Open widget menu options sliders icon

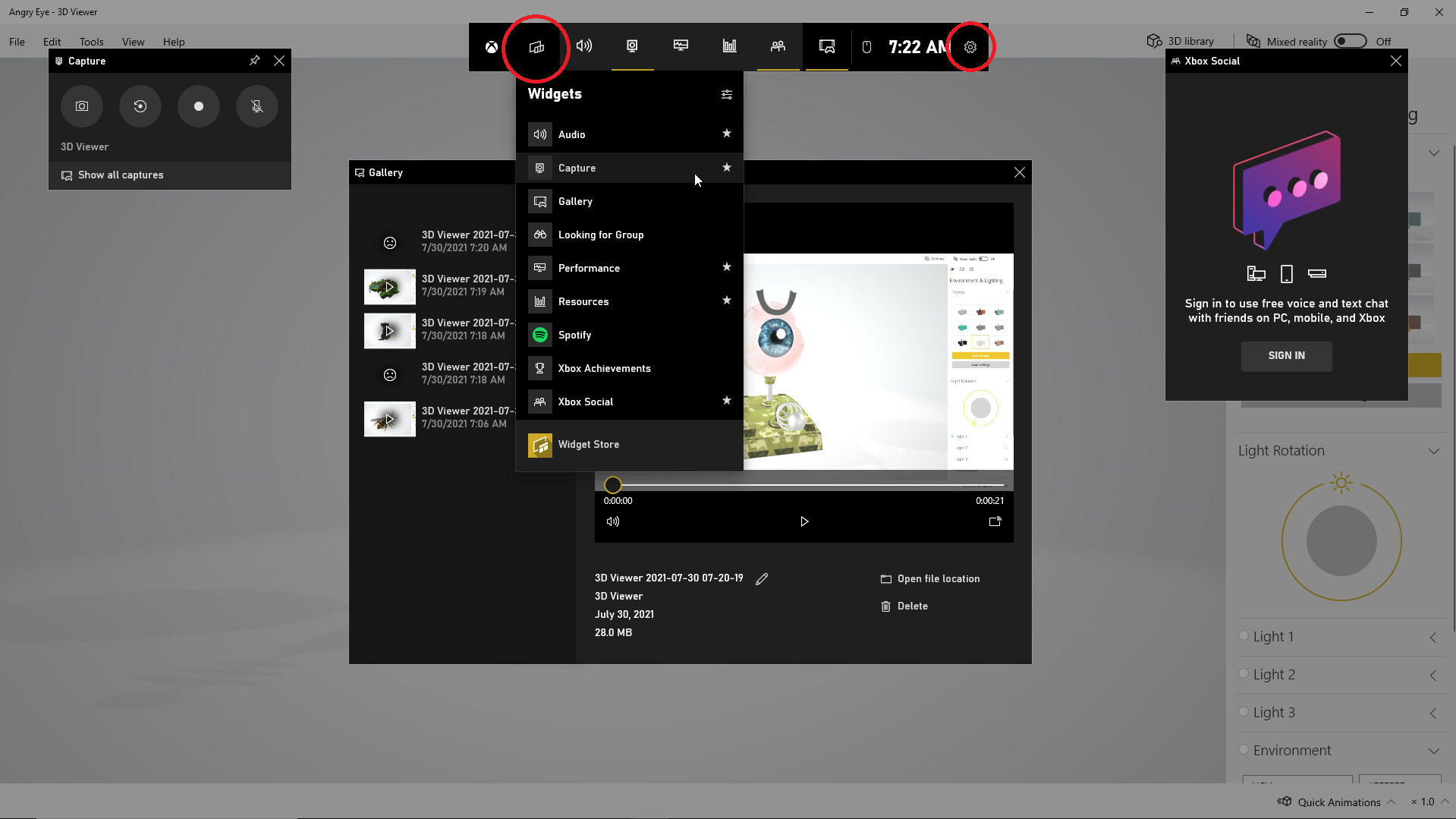coord(727,94)
